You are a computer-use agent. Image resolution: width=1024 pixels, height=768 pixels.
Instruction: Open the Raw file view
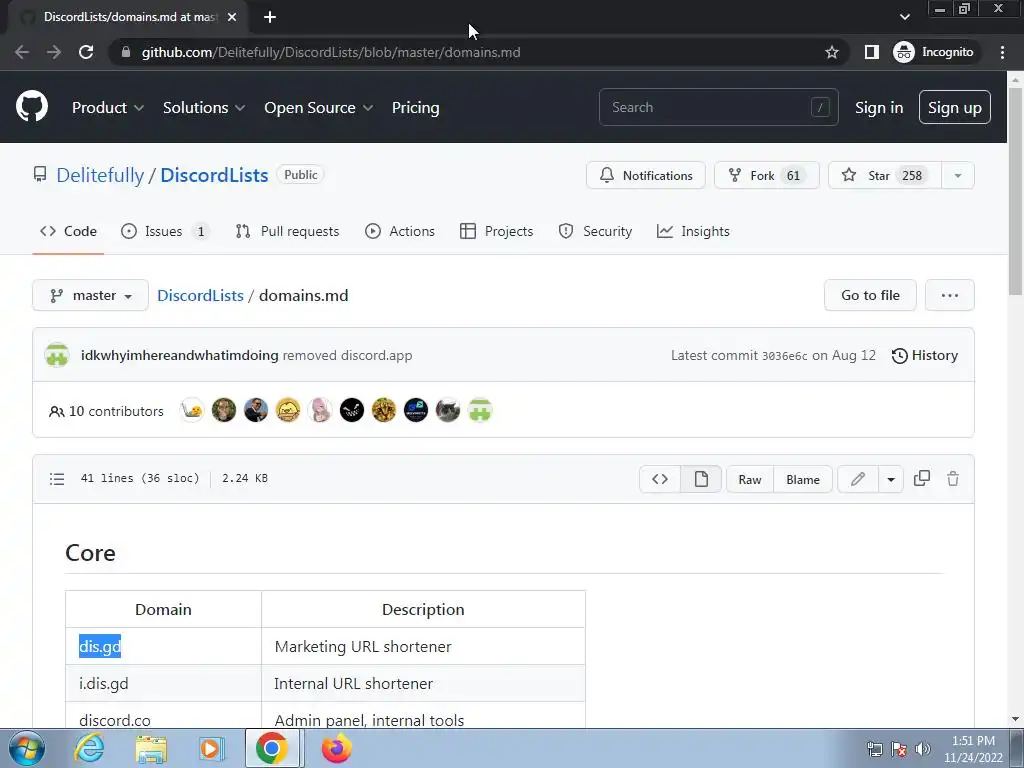(x=750, y=479)
